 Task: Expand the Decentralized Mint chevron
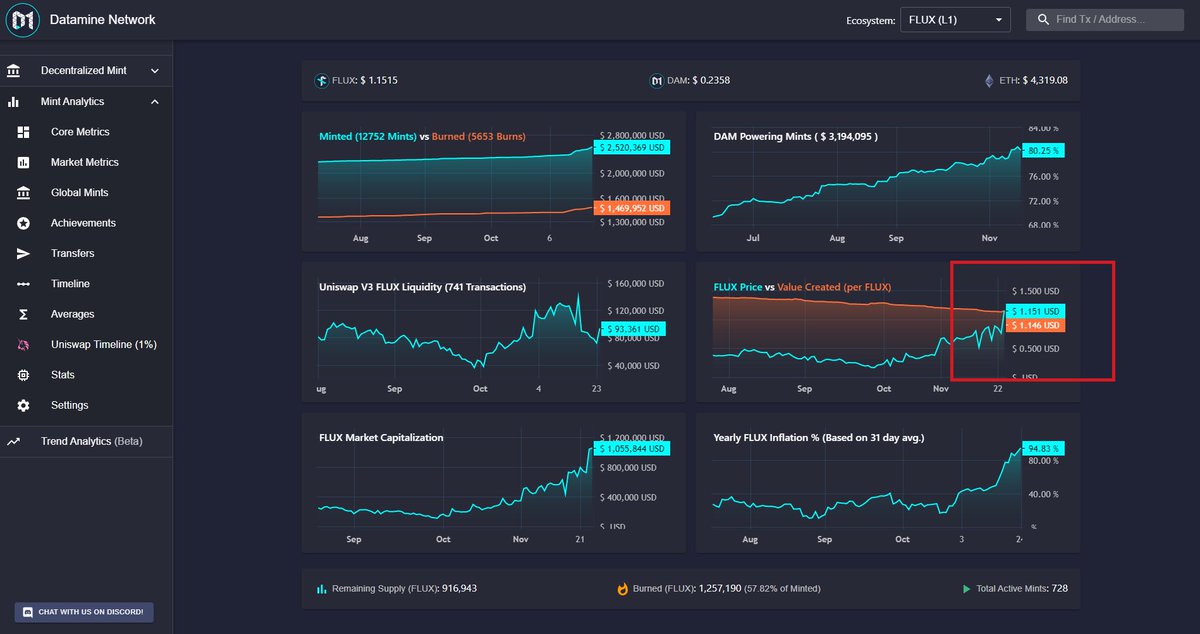[154, 71]
